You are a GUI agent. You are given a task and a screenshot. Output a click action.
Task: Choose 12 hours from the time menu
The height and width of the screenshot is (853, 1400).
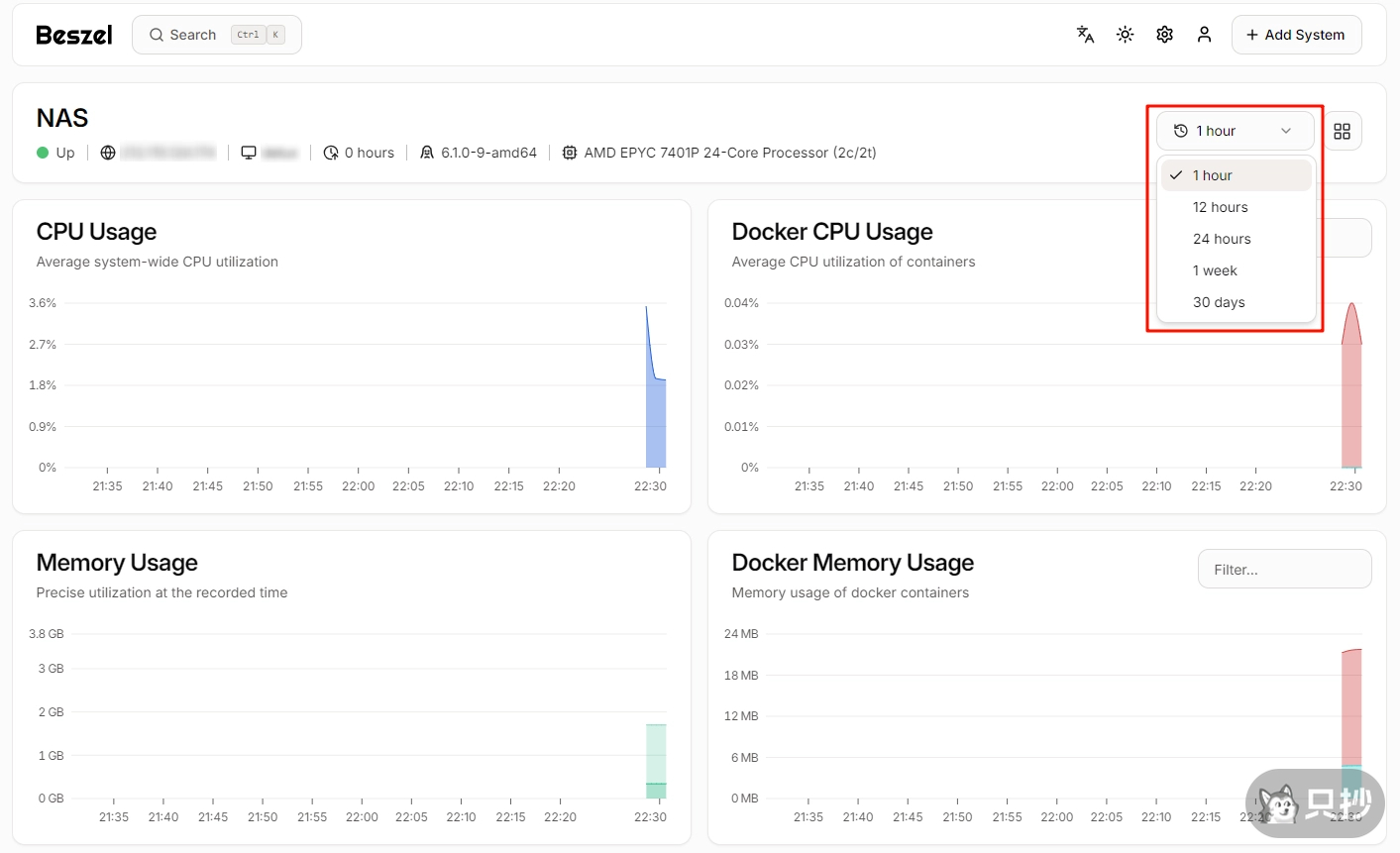click(x=1220, y=207)
